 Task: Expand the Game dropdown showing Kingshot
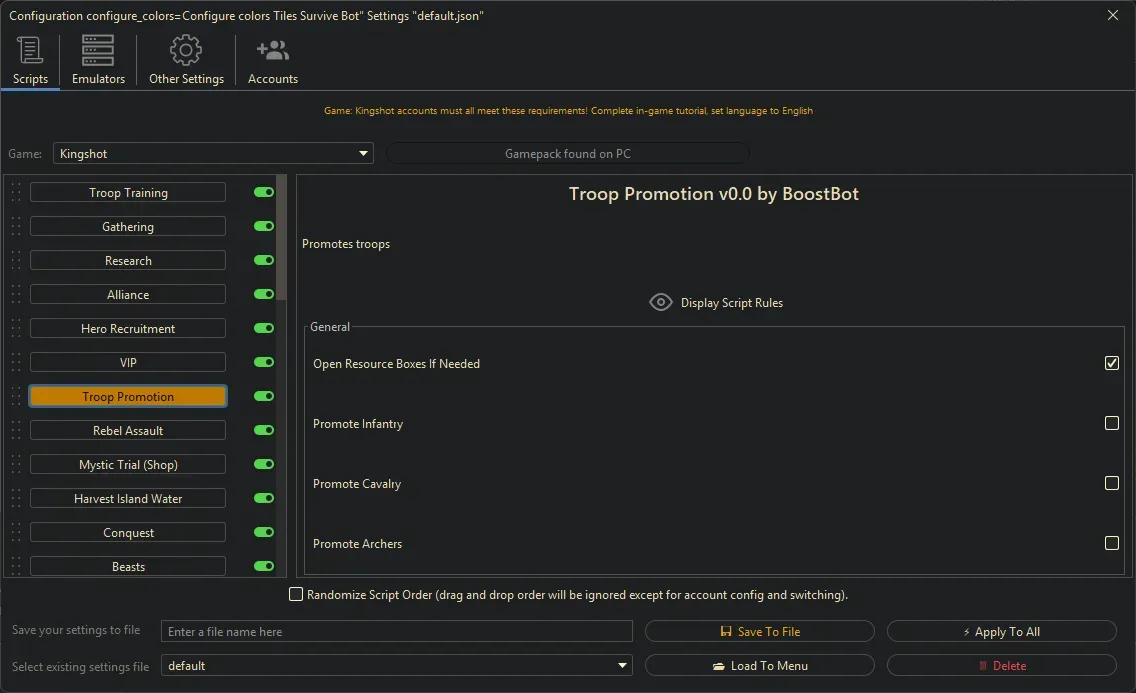[x=363, y=154]
